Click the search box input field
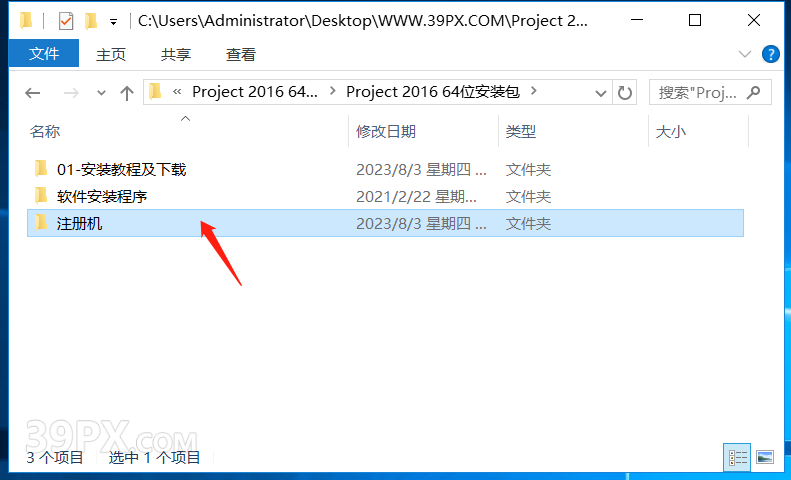 click(x=699, y=92)
